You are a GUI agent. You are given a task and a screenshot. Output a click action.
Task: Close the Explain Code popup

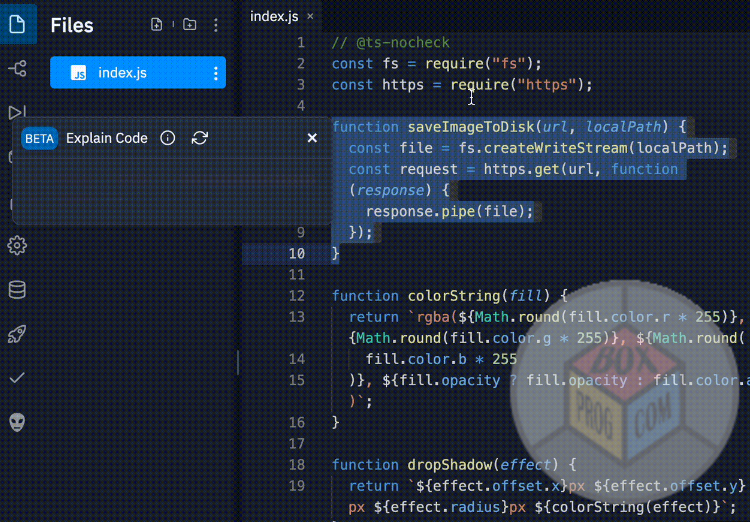pyautogui.click(x=312, y=138)
